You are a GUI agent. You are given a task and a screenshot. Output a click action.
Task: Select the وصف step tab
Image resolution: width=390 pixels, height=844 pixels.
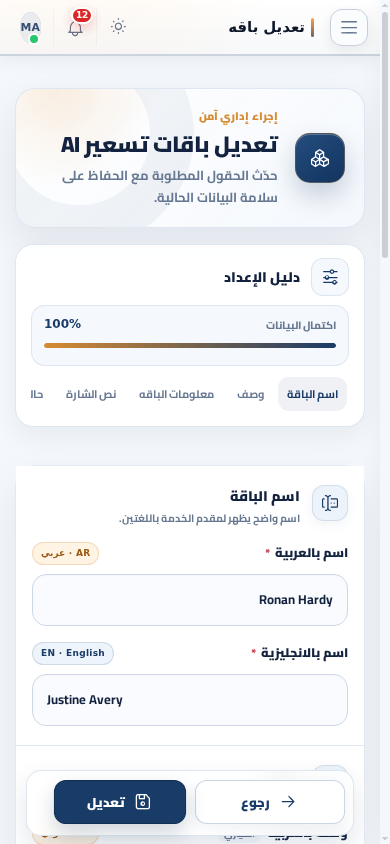251,395
